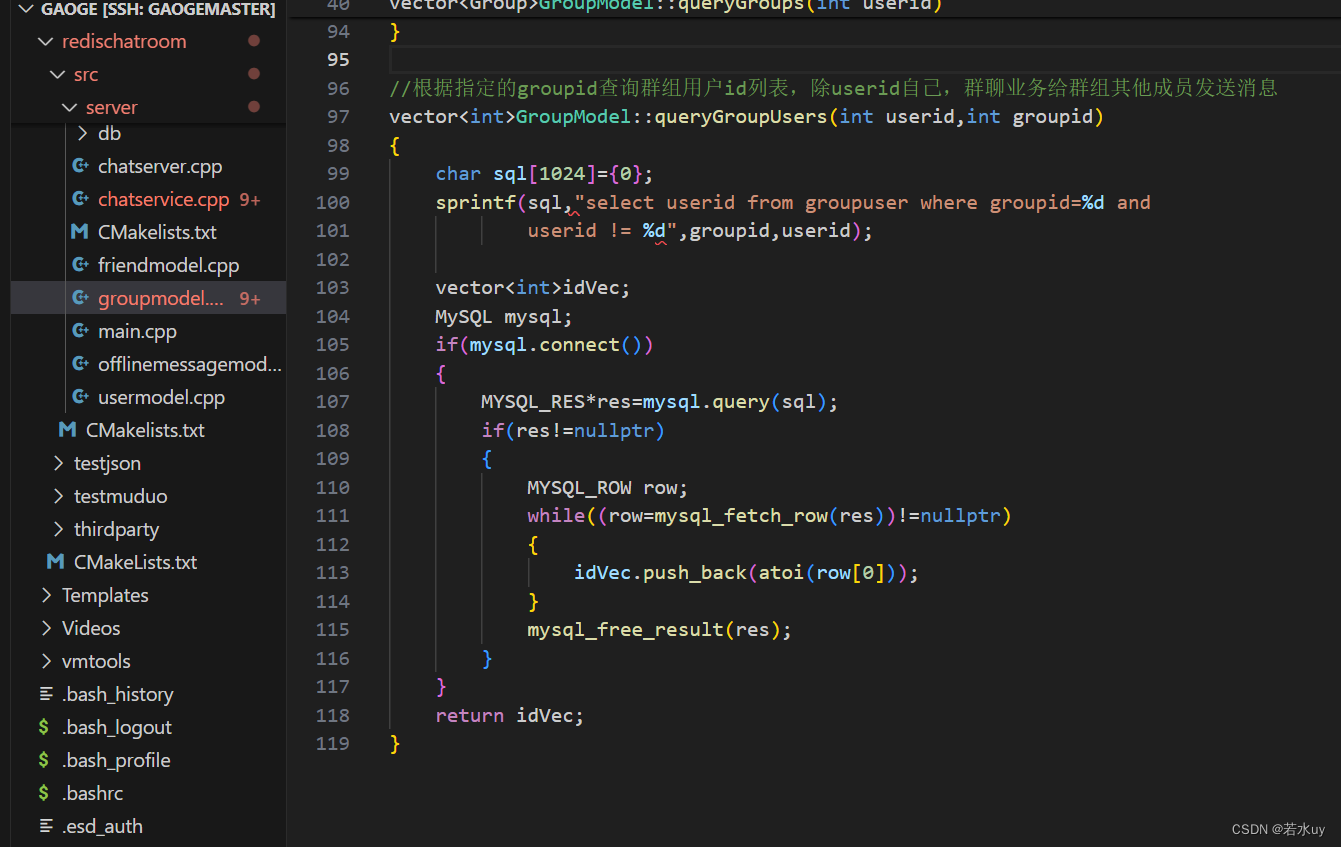Expand the testjson folder chevron

pyautogui.click(x=58, y=464)
